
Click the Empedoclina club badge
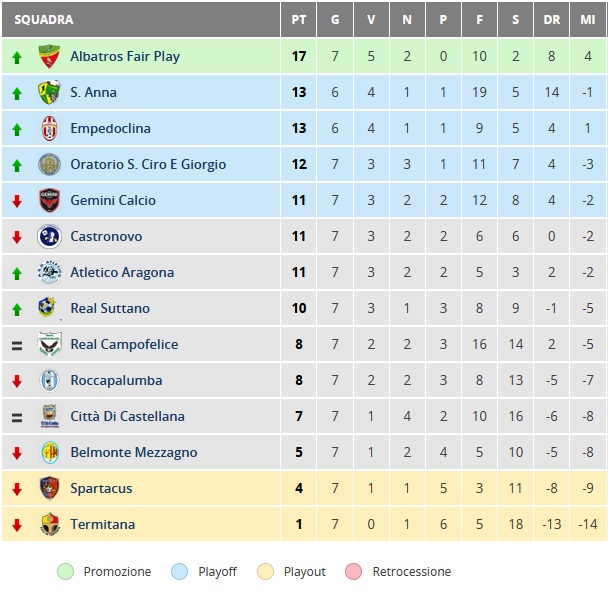49,129
